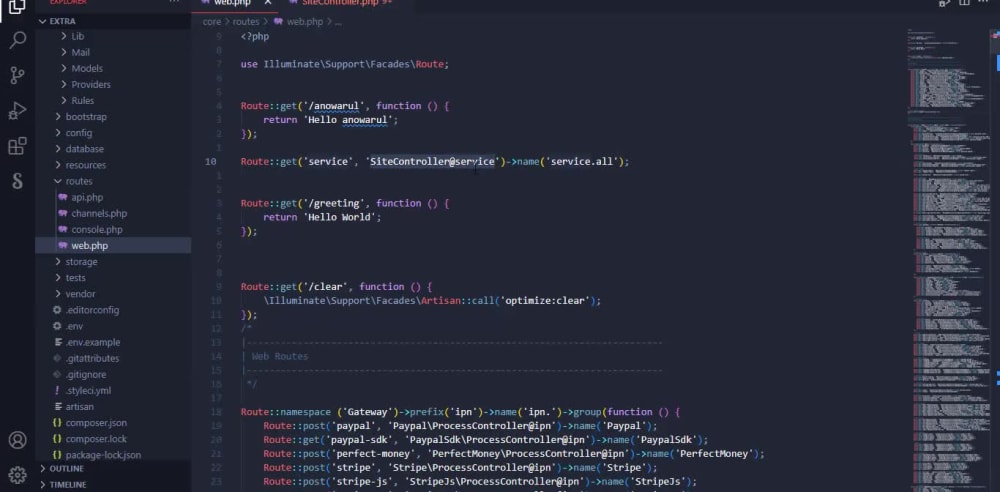Viewport: 1000px width, 492px height.
Task: Click 'SiteController@service' in the code
Action: coord(432,161)
